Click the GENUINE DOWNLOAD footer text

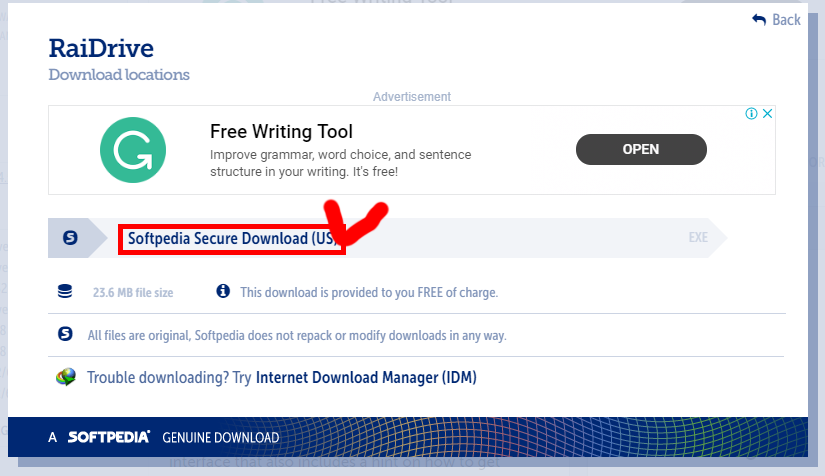(220, 438)
